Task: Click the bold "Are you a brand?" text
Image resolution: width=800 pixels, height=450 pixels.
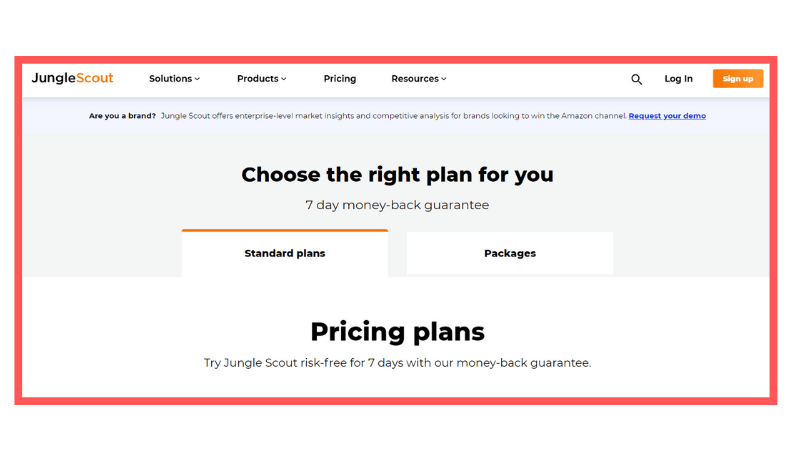Action: (x=122, y=116)
